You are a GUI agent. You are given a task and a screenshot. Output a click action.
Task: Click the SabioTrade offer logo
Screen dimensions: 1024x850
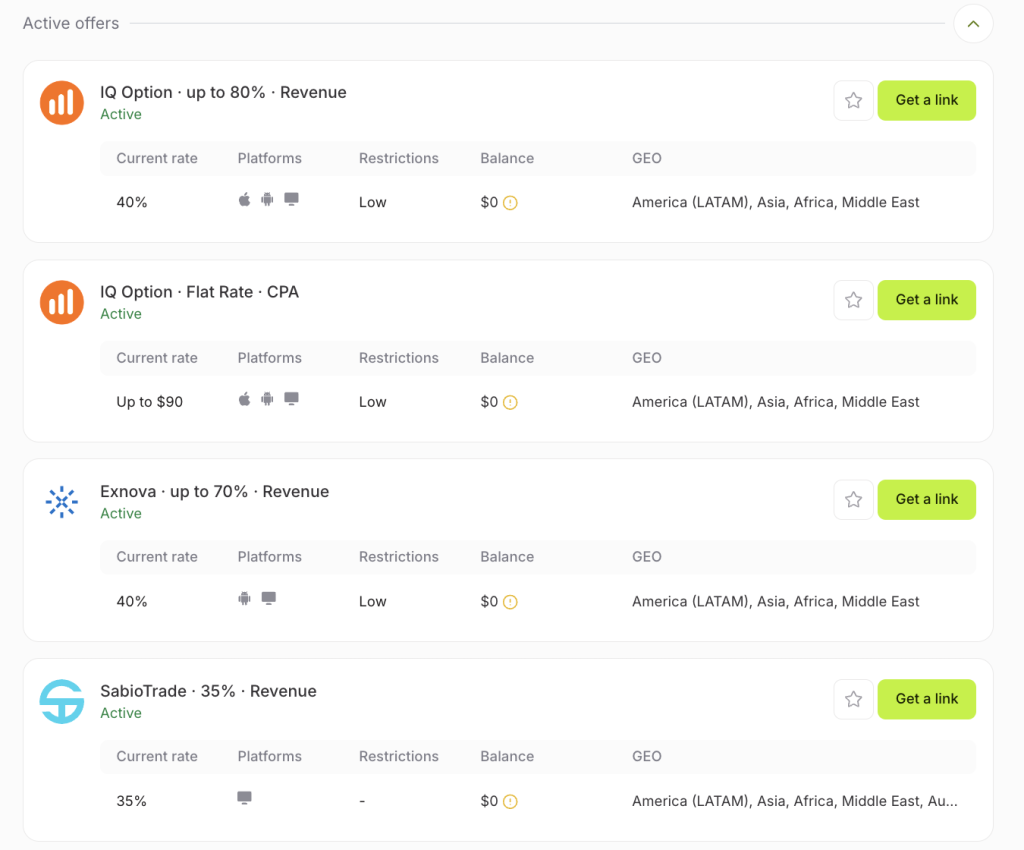click(x=61, y=702)
